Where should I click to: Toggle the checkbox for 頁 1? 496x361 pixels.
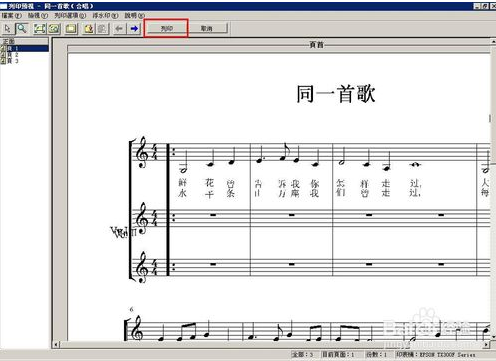coord(3,49)
